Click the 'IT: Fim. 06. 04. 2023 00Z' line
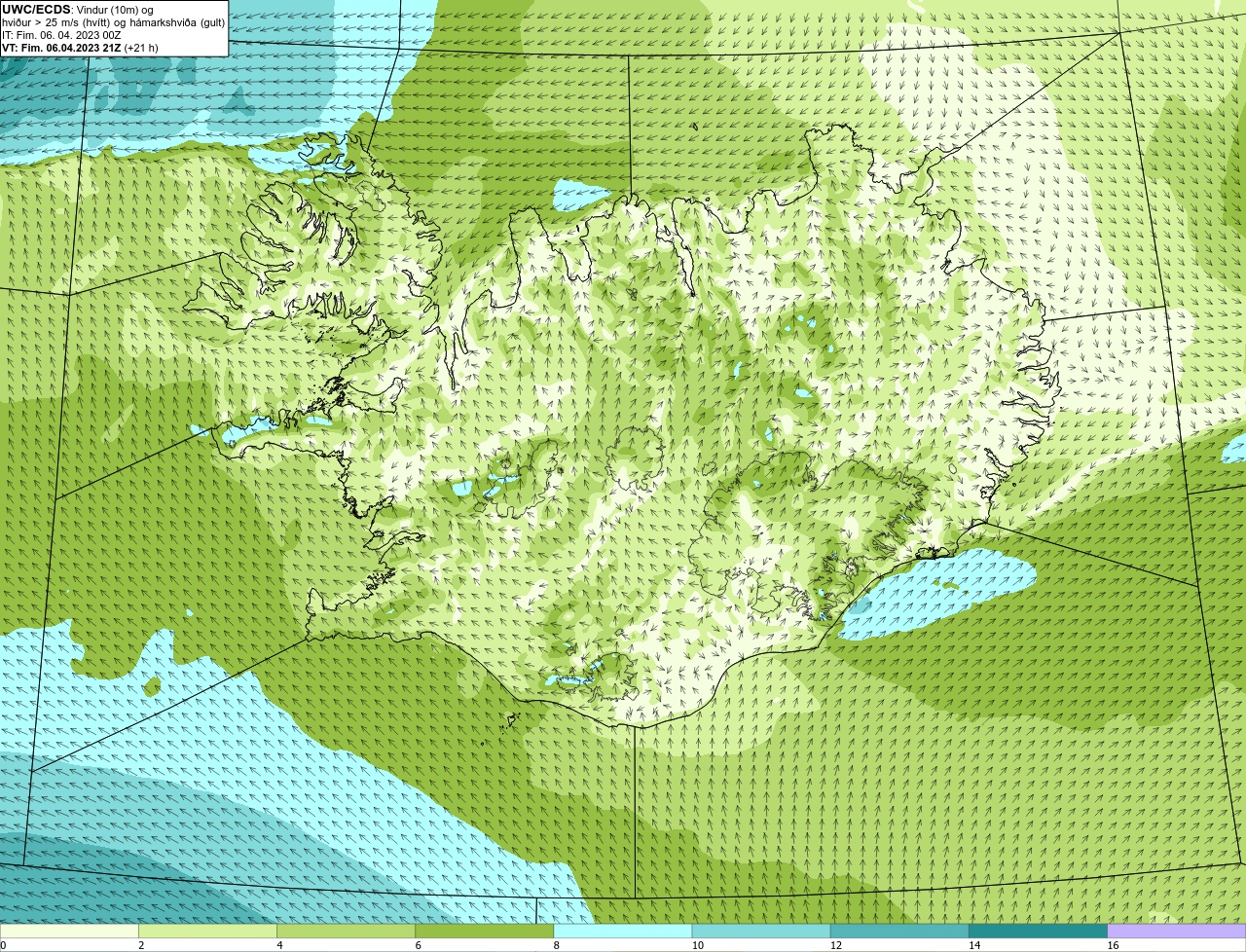Viewport: 1246px width, 952px height. tap(61, 35)
